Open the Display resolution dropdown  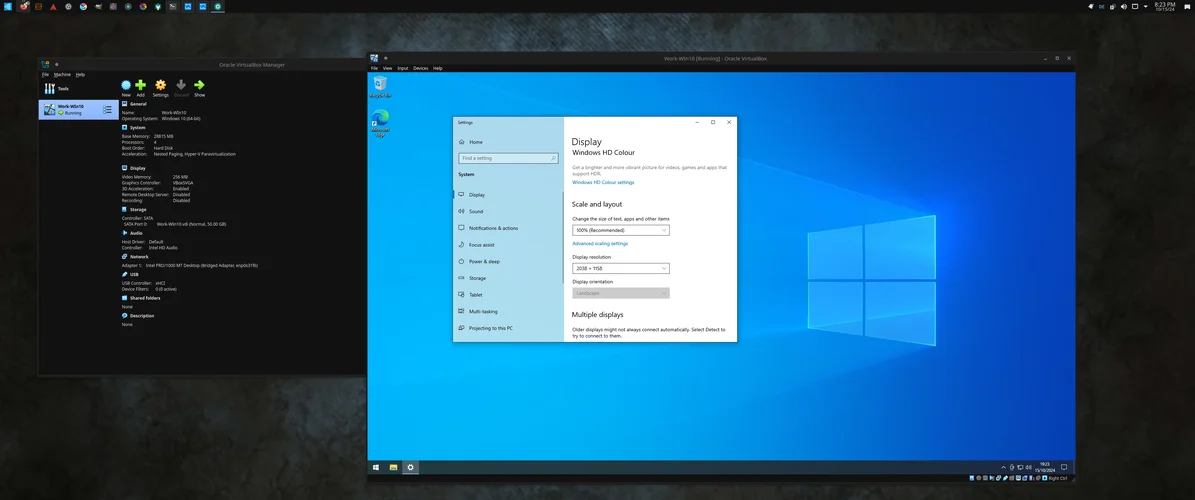pyautogui.click(x=620, y=268)
